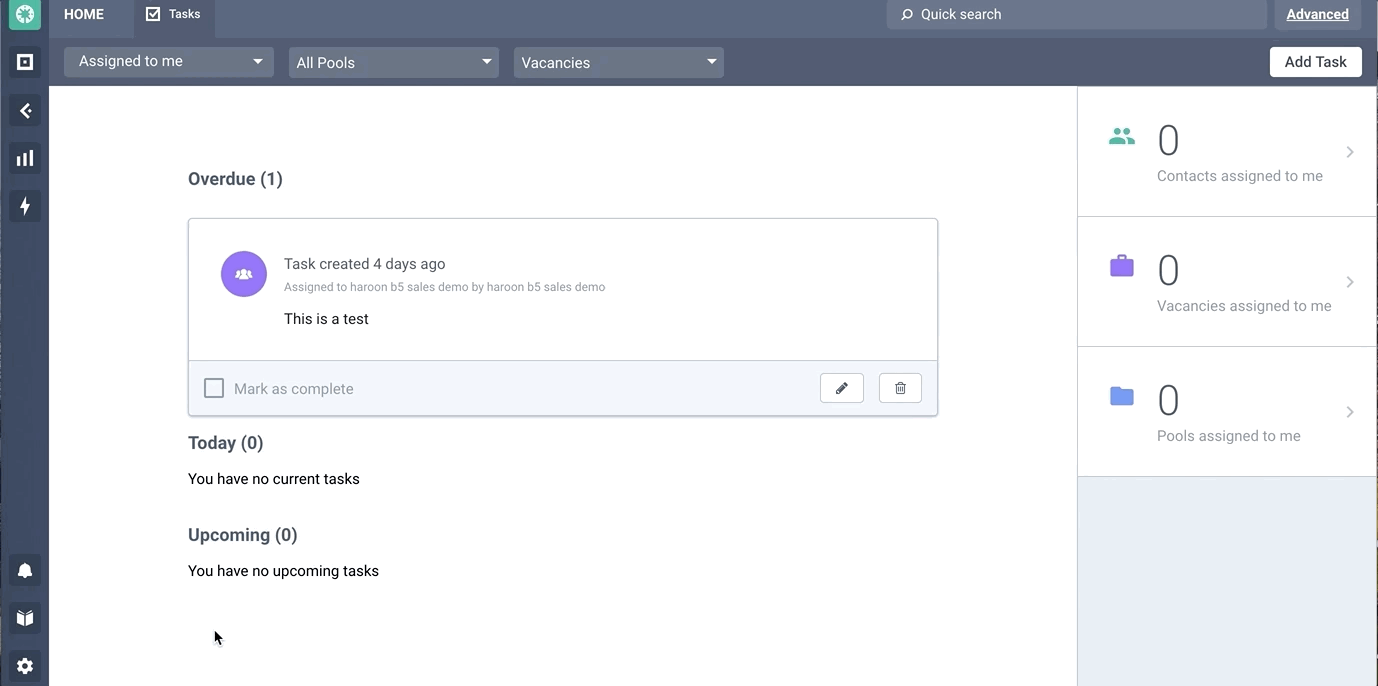The width and height of the screenshot is (1378, 686).
Task: Focus the Quick search field
Action: [1077, 14]
